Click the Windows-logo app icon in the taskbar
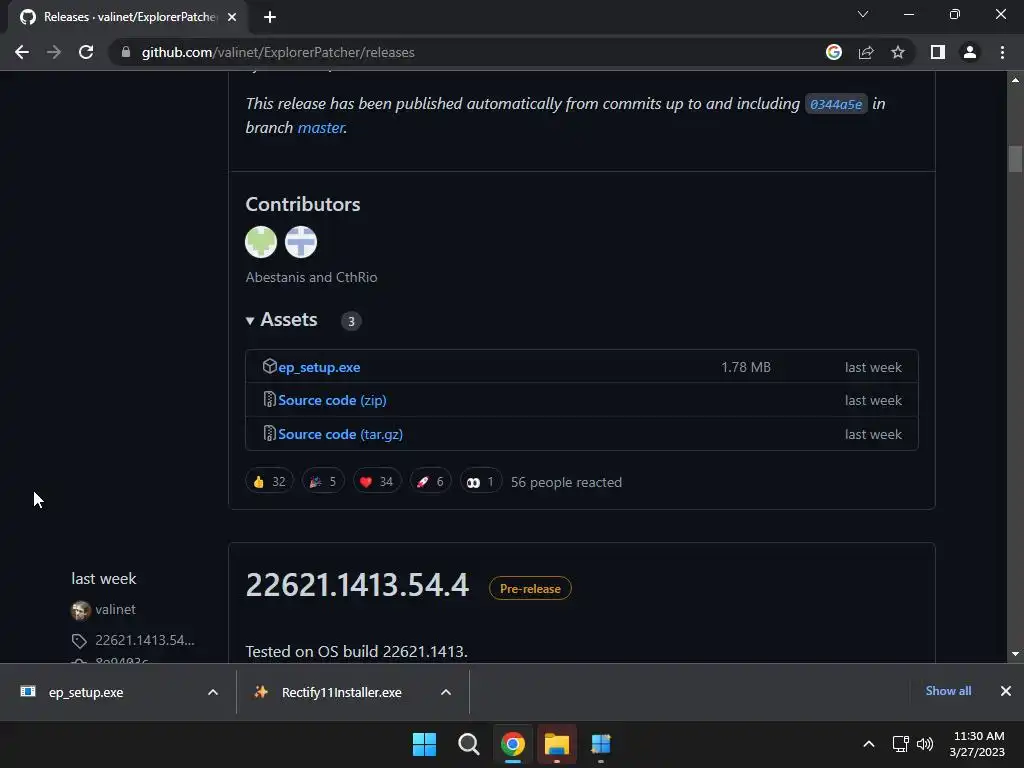The width and height of the screenshot is (1024, 768). click(x=601, y=744)
